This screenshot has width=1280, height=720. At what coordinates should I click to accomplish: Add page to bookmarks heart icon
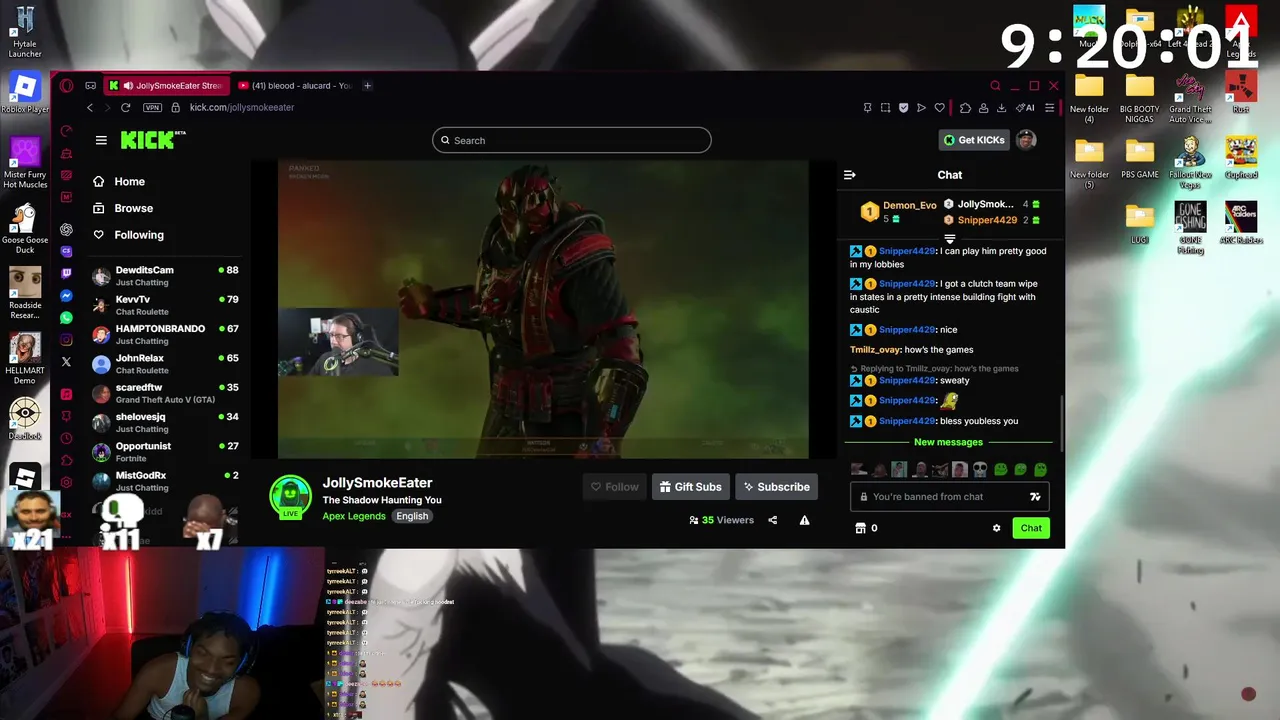coord(939,108)
